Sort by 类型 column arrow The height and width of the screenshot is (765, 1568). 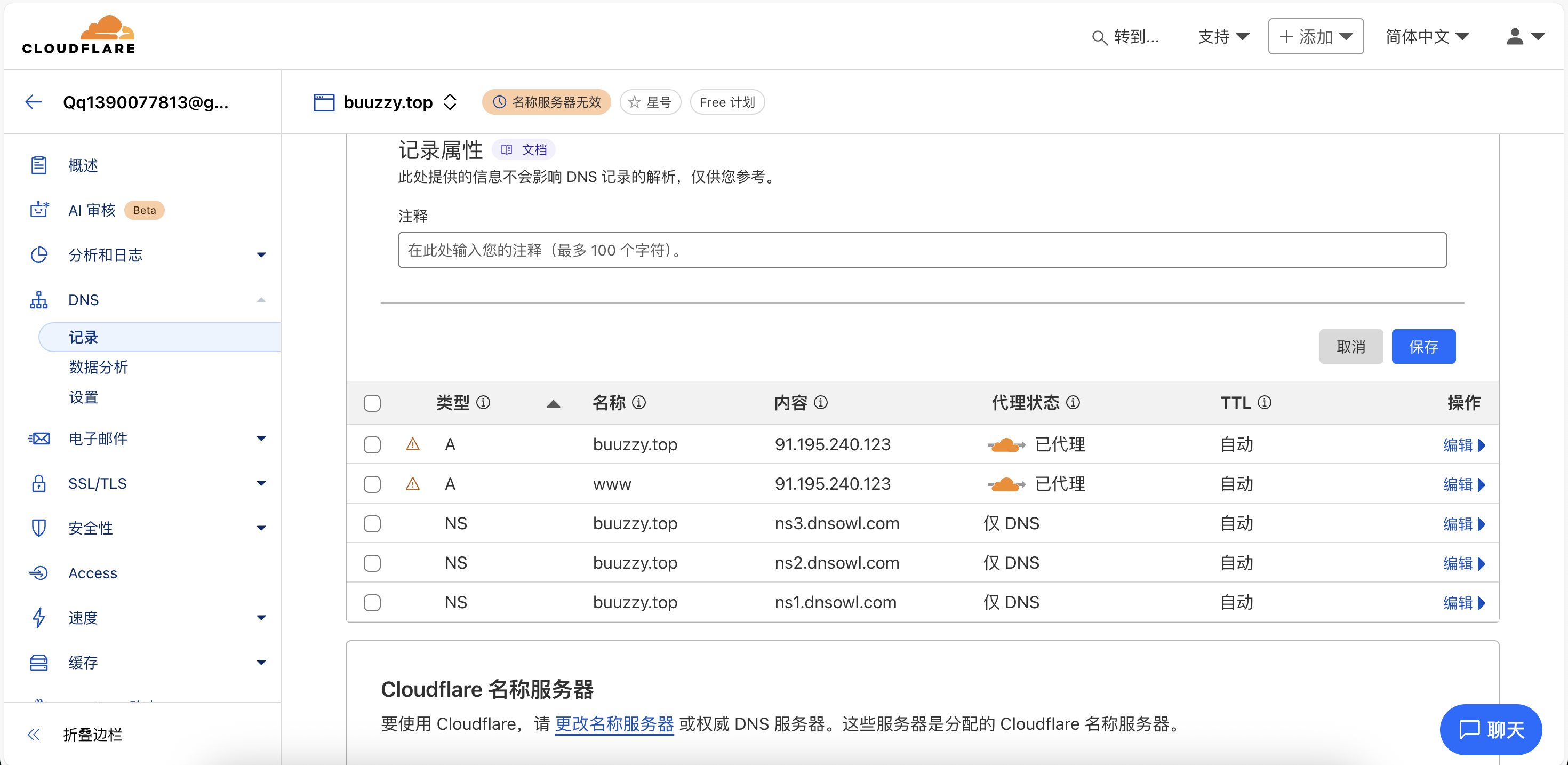[553, 403]
